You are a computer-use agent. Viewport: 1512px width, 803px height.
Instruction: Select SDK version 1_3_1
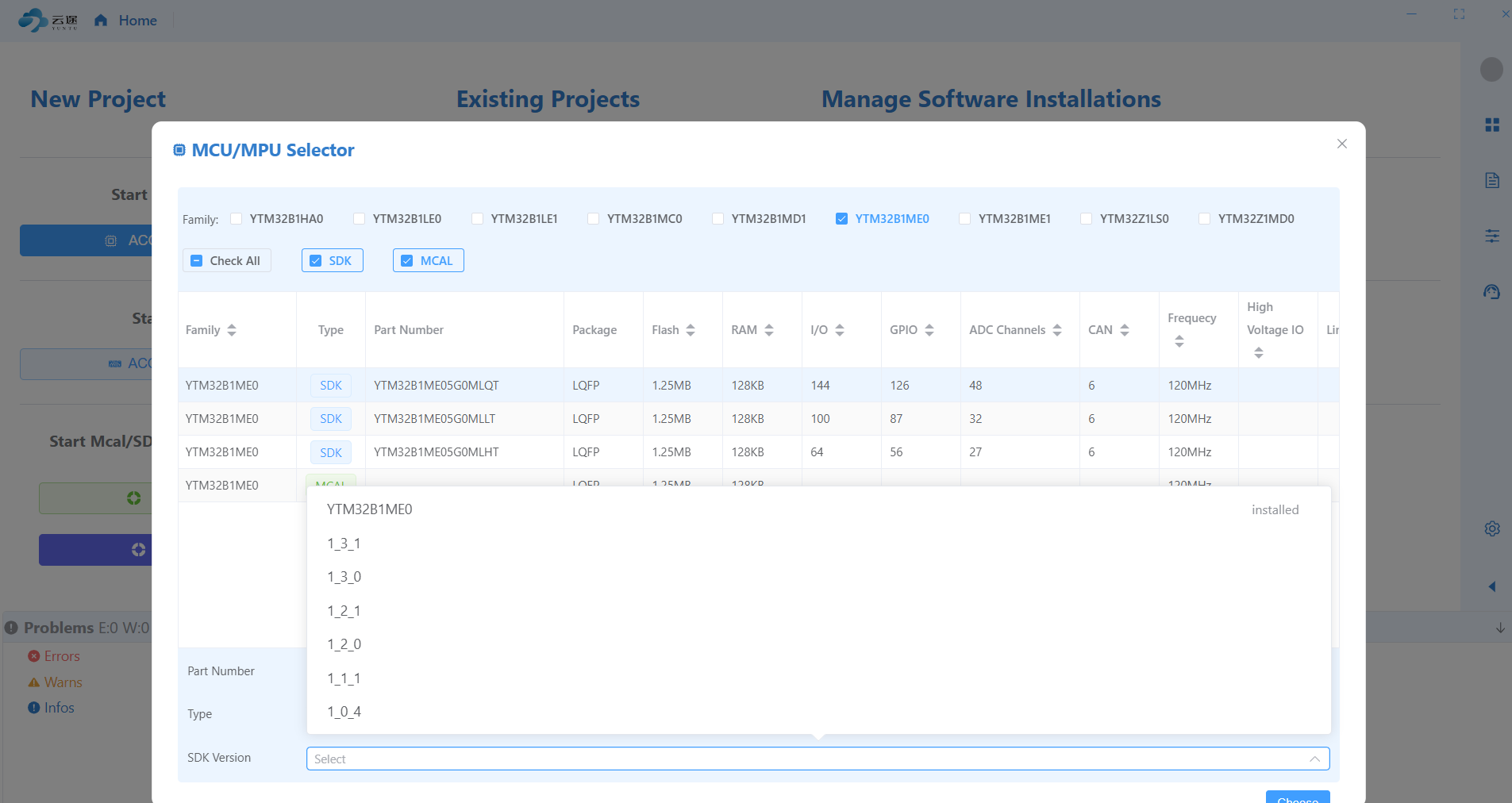click(818, 544)
